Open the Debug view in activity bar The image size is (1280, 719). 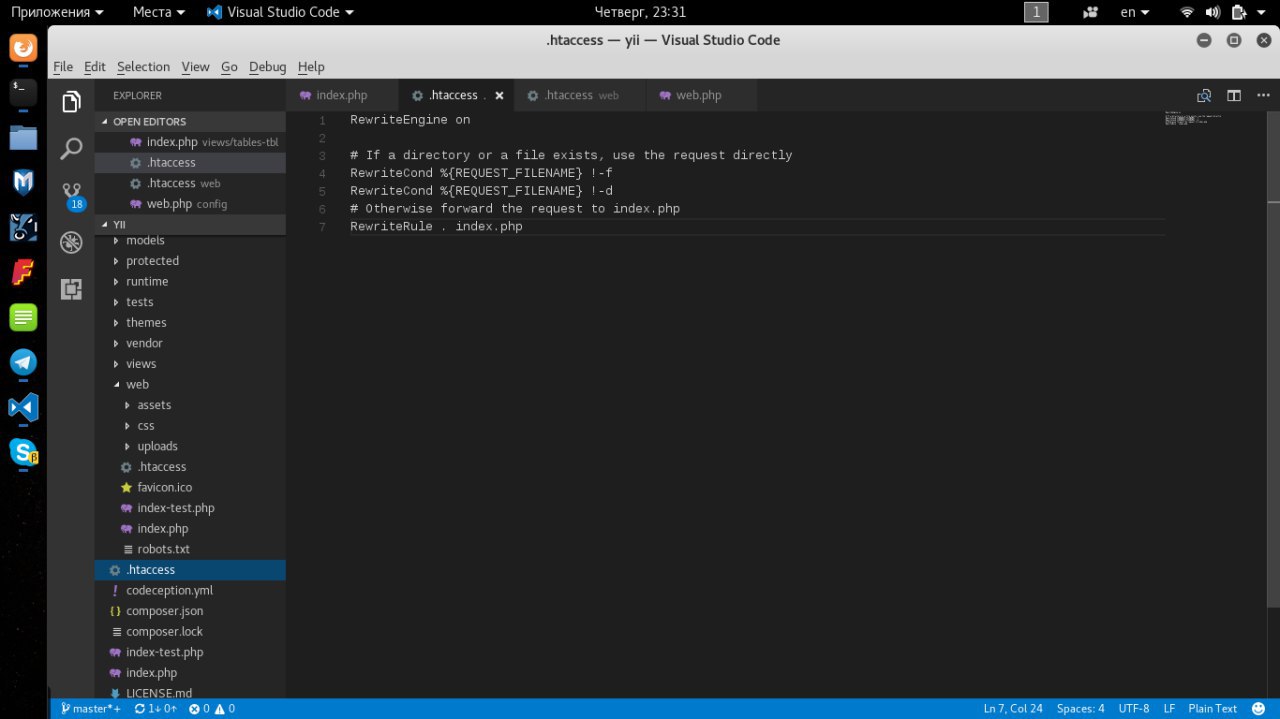pyautogui.click(x=71, y=242)
